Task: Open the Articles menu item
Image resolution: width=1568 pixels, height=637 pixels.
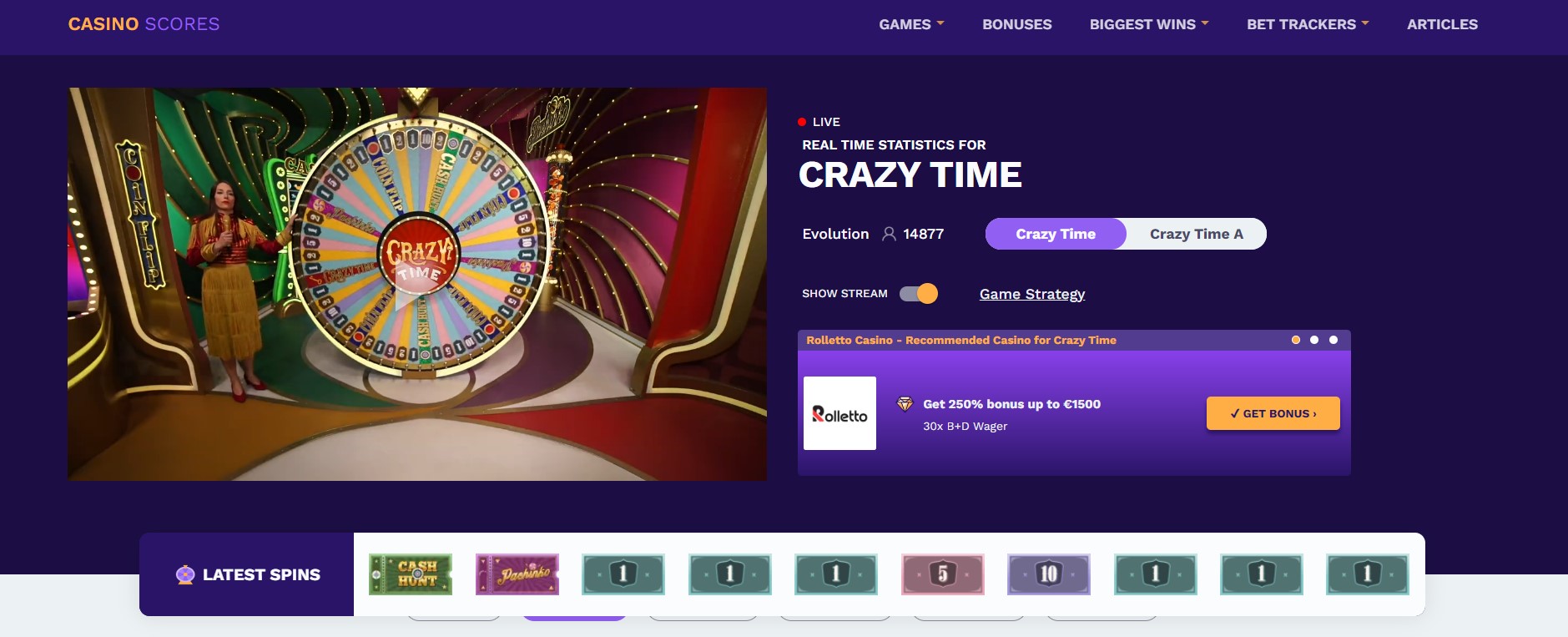Action: tap(1442, 24)
